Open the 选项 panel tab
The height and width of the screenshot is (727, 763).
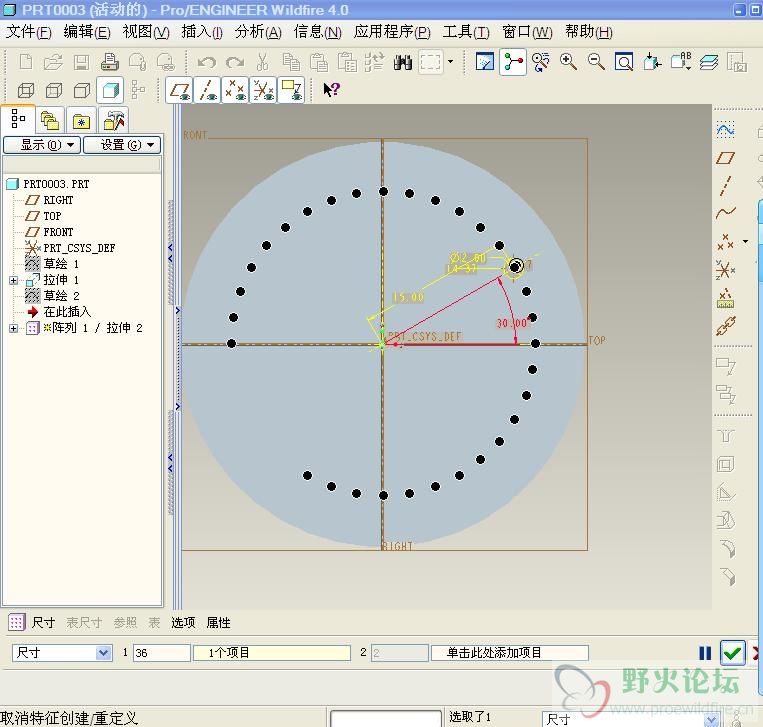(x=183, y=622)
